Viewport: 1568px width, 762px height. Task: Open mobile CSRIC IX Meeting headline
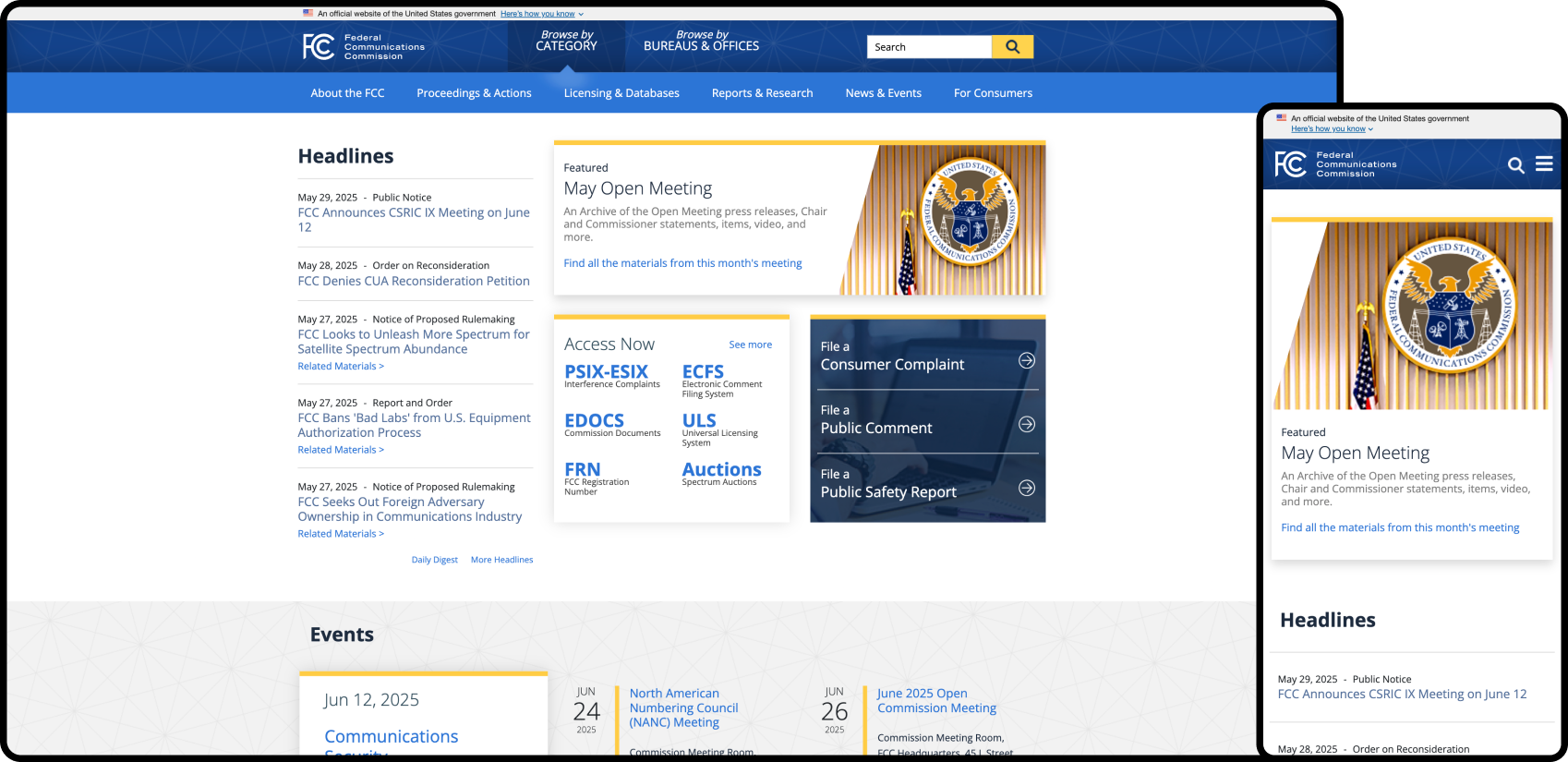[1402, 694]
